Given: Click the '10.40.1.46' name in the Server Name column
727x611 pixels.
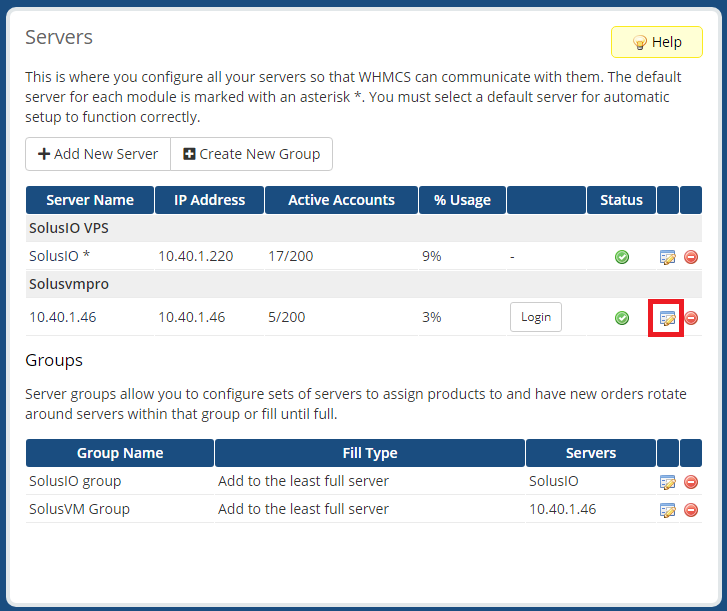Looking at the screenshot, I should tap(63, 317).
